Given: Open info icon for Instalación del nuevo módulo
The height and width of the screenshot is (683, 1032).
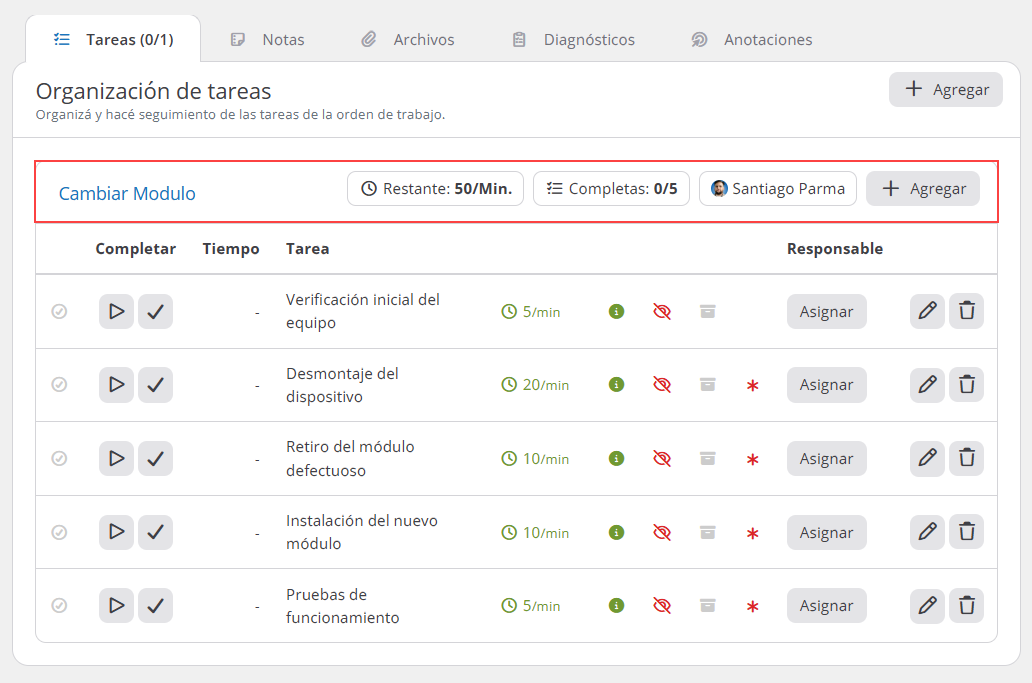Looking at the screenshot, I should (616, 532).
